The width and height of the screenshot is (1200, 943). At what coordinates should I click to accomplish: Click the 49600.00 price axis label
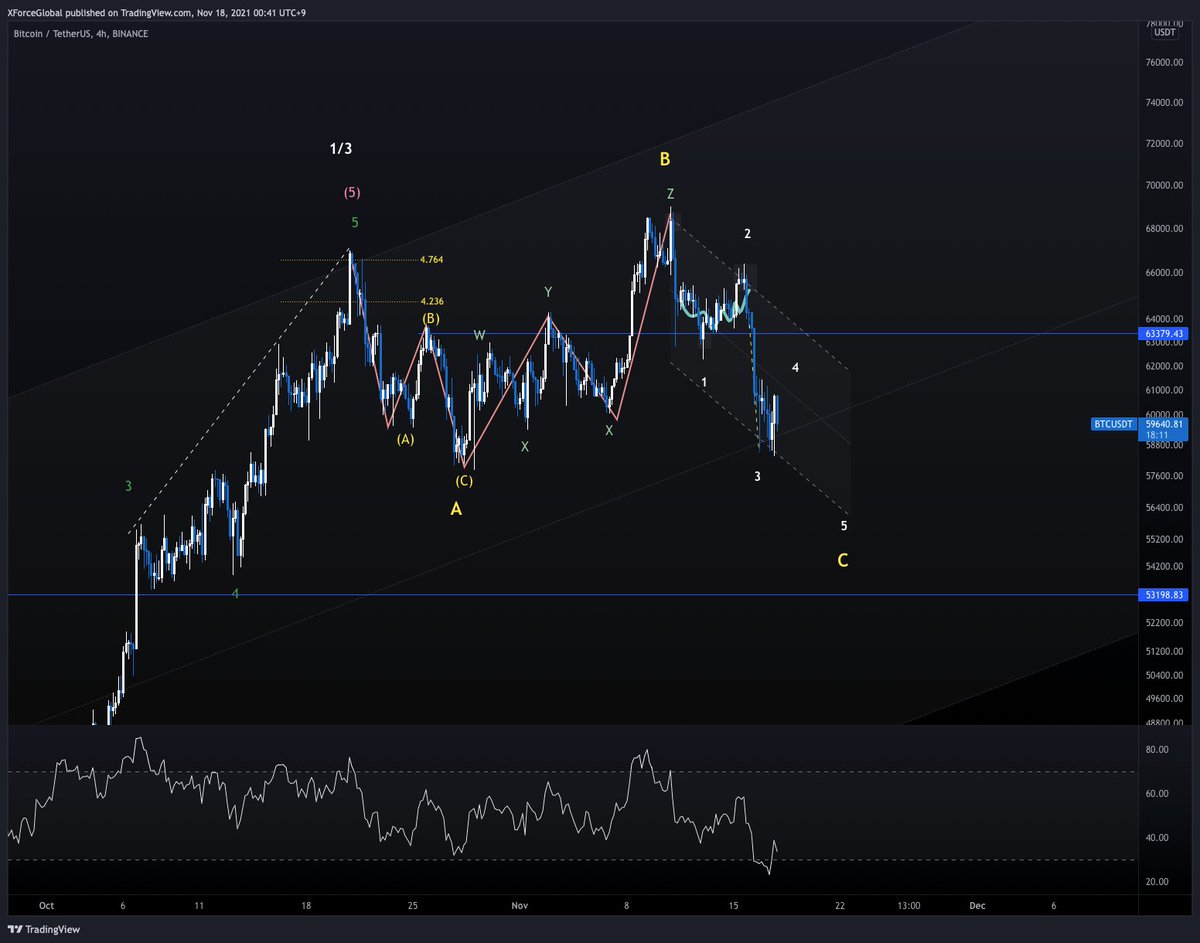[1164, 699]
